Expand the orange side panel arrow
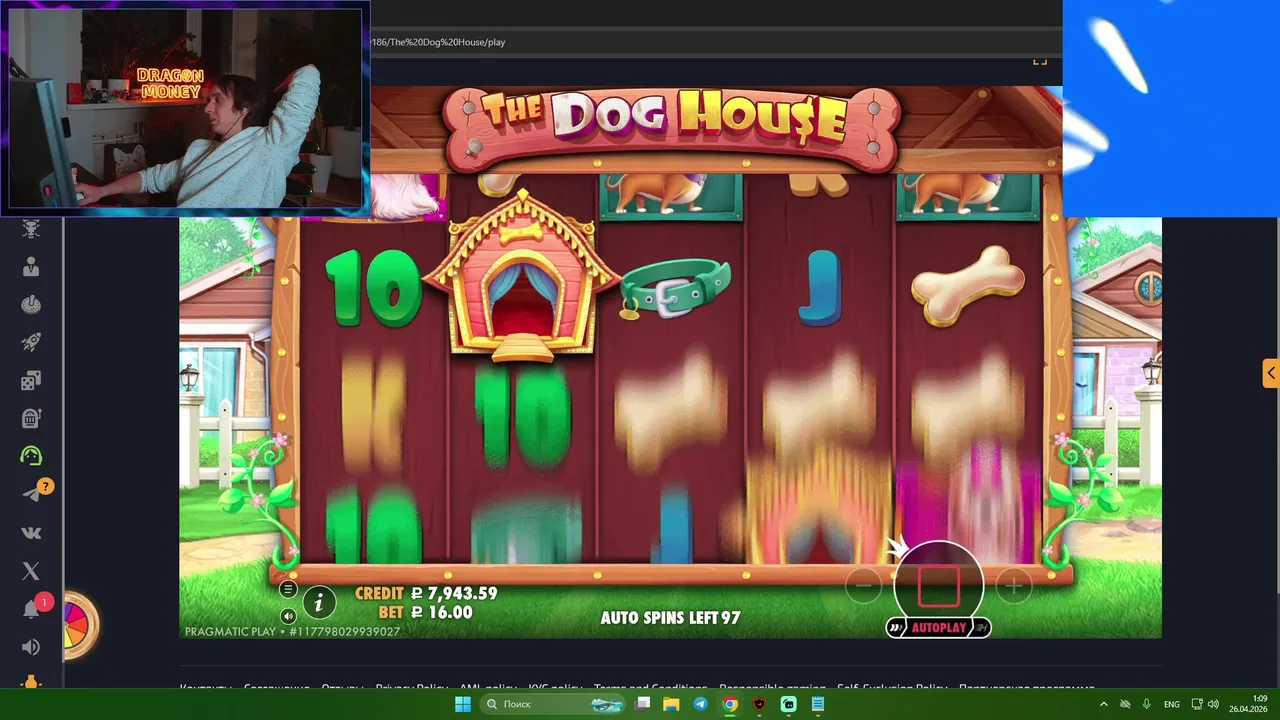The width and height of the screenshot is (1280, 720). [x=1270, y=374]
